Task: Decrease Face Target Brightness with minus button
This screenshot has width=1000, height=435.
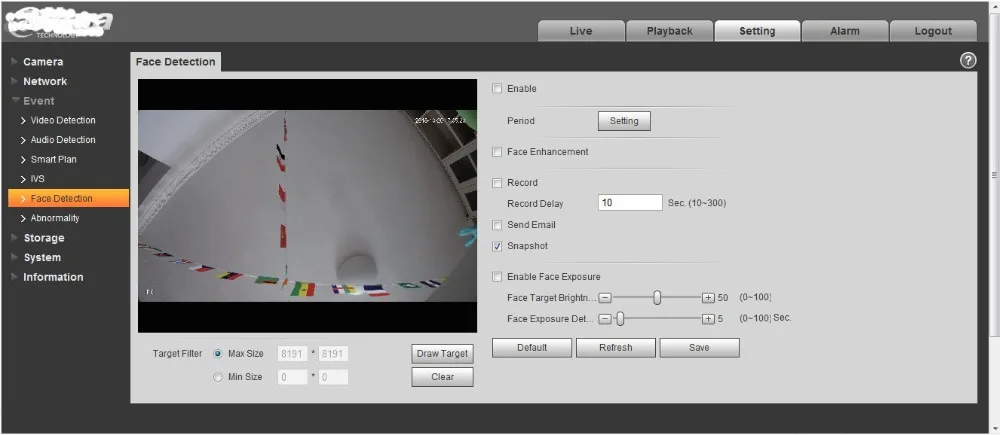Action: 605,298
